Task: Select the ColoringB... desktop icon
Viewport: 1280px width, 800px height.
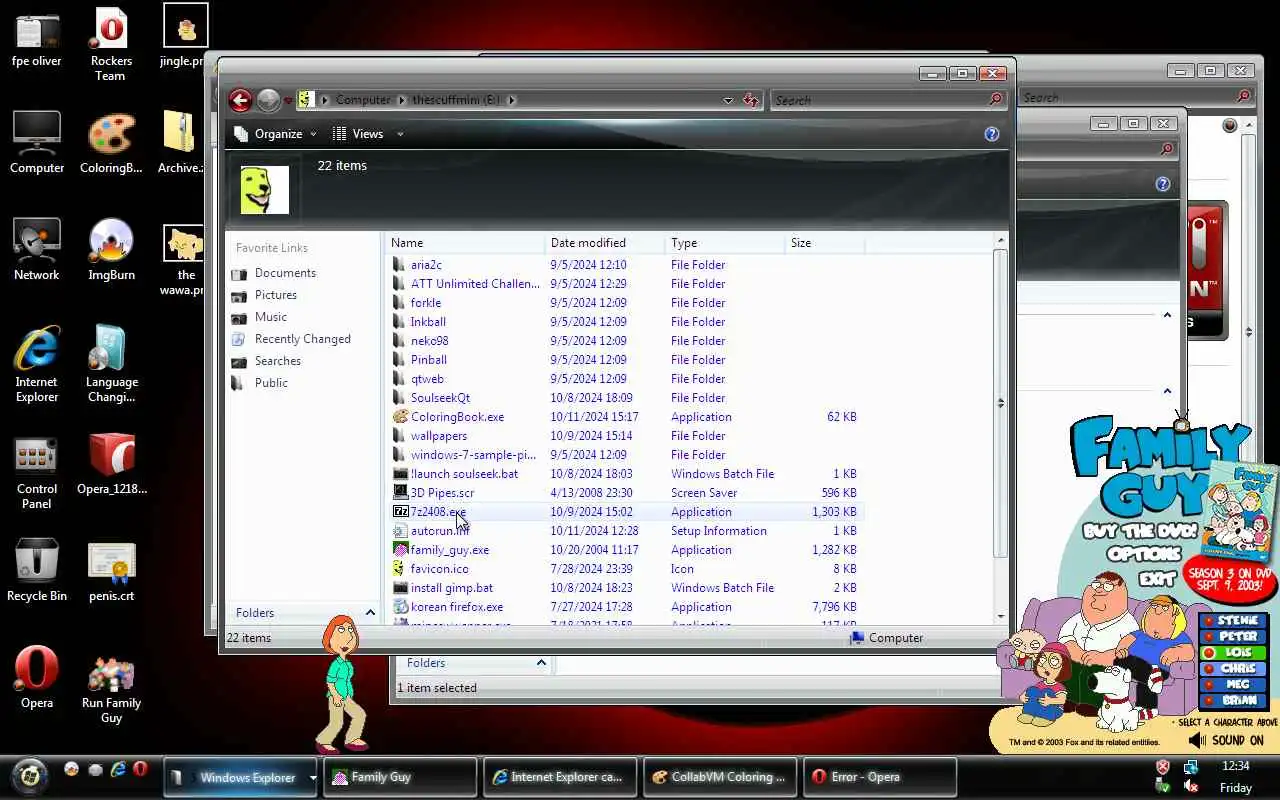Action: (111, 143)
